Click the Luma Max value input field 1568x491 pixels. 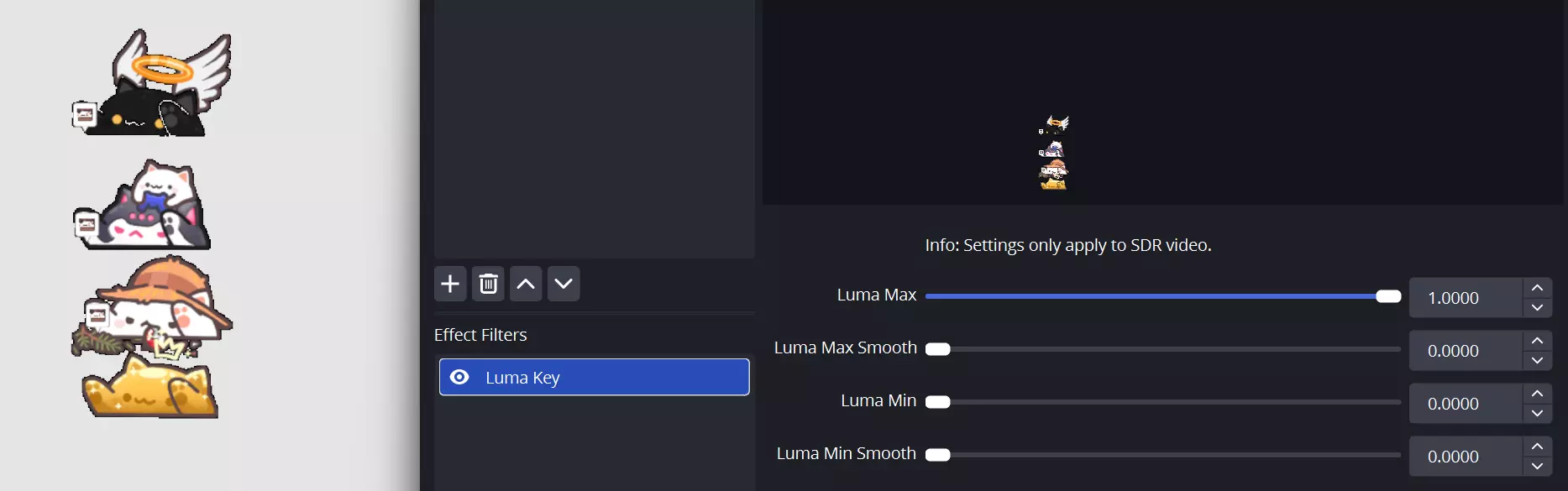(x=1466, y=298)
